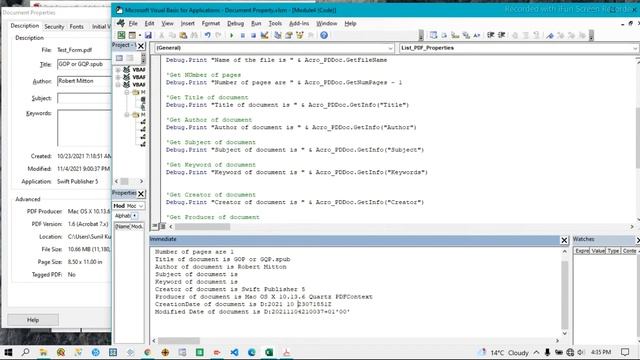Save the VBA project with floppy icon
640x360 pixels.
tap(148, 36)
